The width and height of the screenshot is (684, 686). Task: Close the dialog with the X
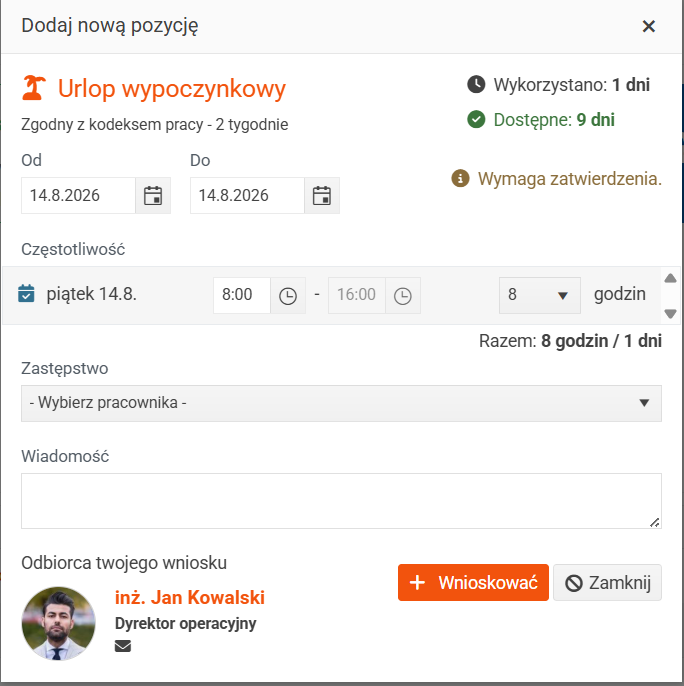point(649,26)
